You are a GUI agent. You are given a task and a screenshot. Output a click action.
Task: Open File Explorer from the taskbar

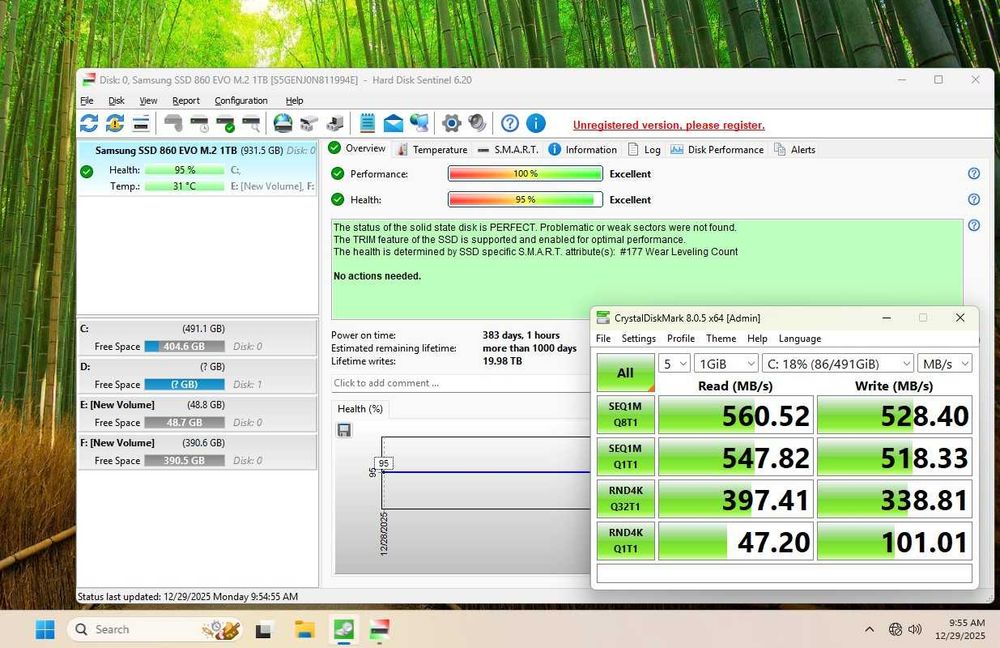[304, 630]
